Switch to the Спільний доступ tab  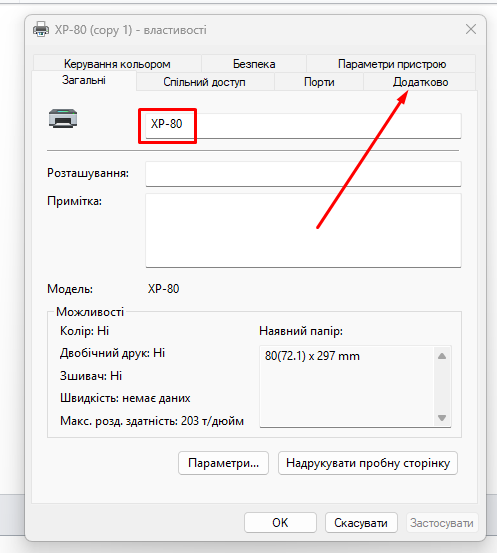pyautogui.click(x=204, y=82)
